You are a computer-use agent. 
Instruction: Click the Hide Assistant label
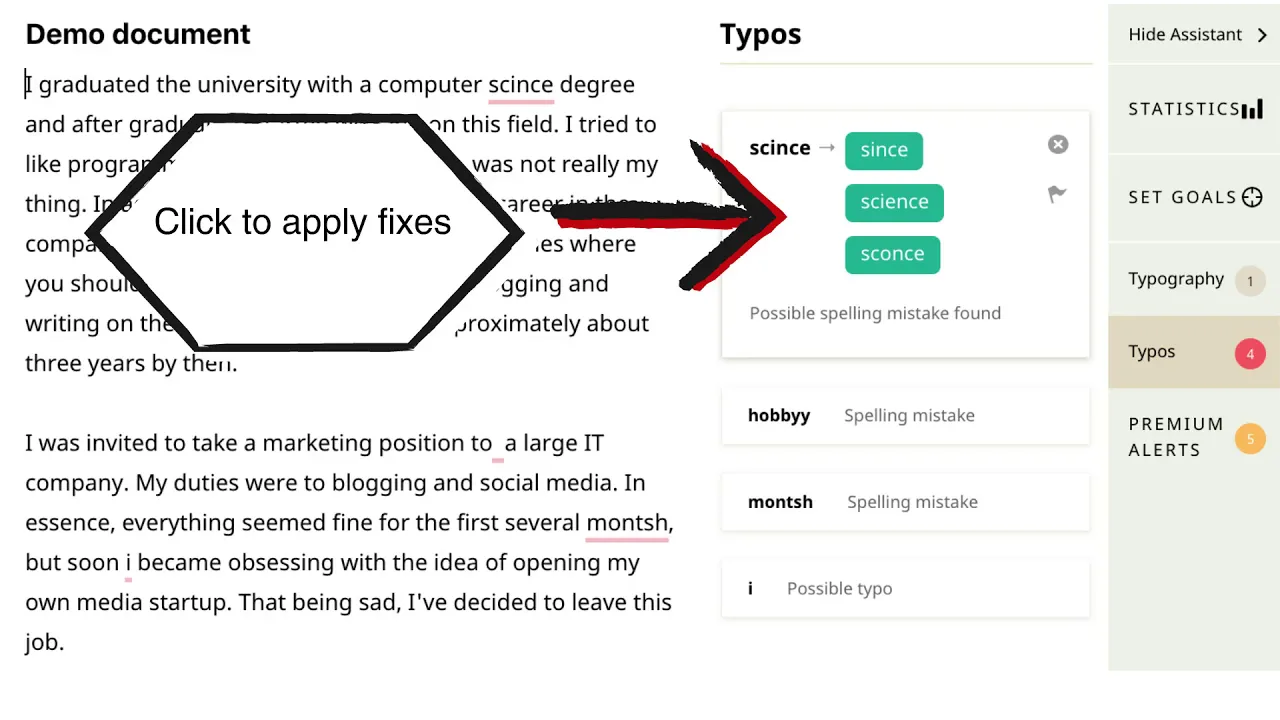coord(1185,35)
